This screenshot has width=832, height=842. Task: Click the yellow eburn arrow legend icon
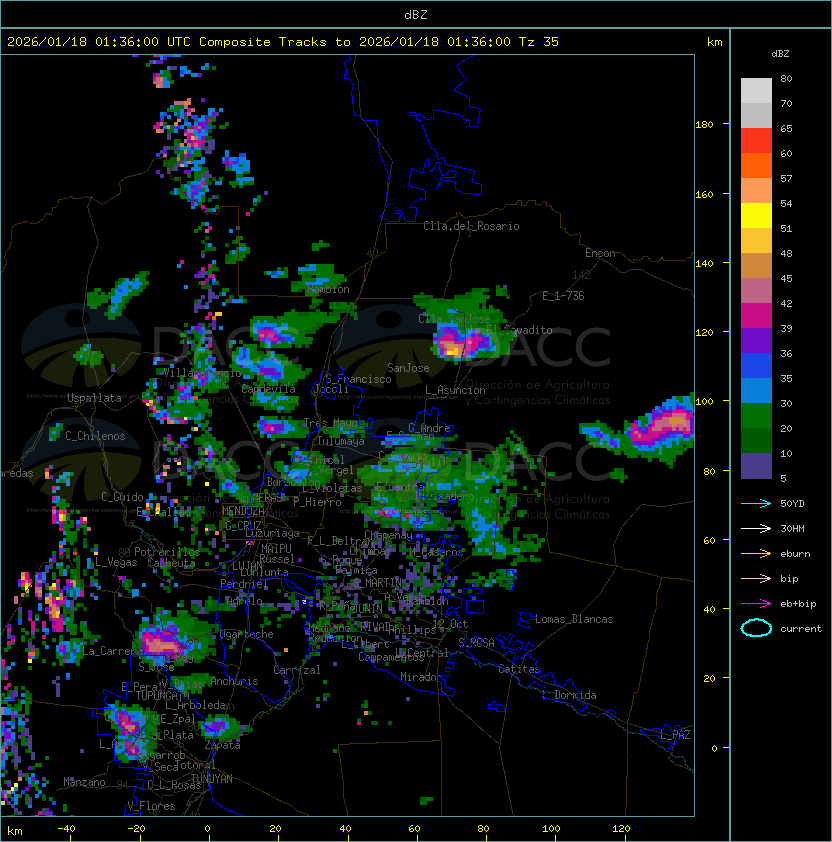(756, 554)
